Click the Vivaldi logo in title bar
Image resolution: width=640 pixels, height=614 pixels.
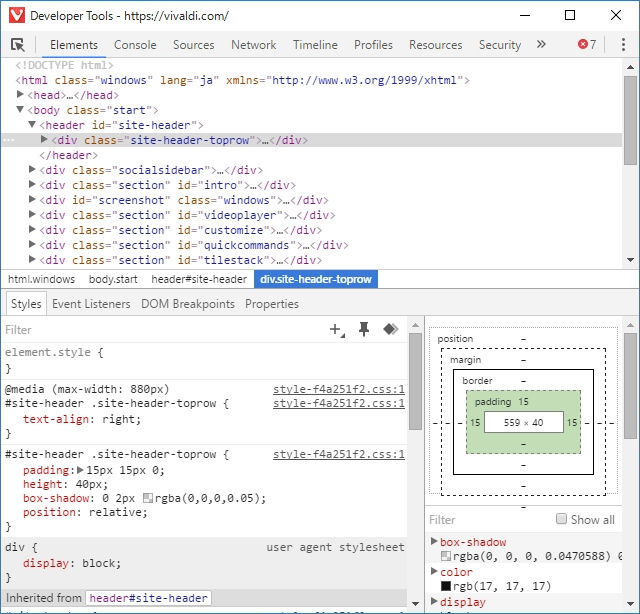click(17, 16)
